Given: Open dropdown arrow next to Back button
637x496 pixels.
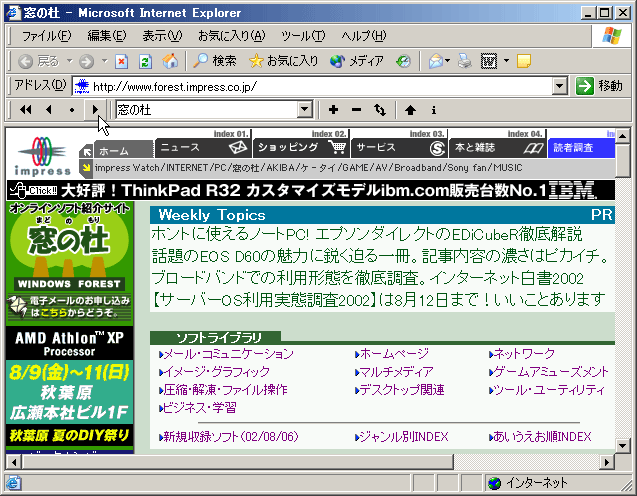Looking at the screenshot, I should (69, 61).
